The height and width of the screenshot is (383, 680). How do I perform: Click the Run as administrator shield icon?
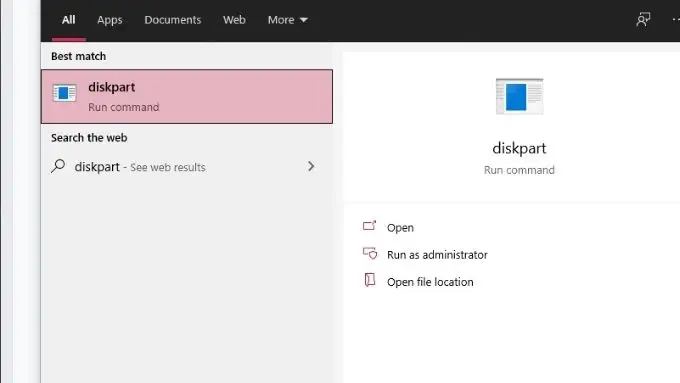(370, 253)
